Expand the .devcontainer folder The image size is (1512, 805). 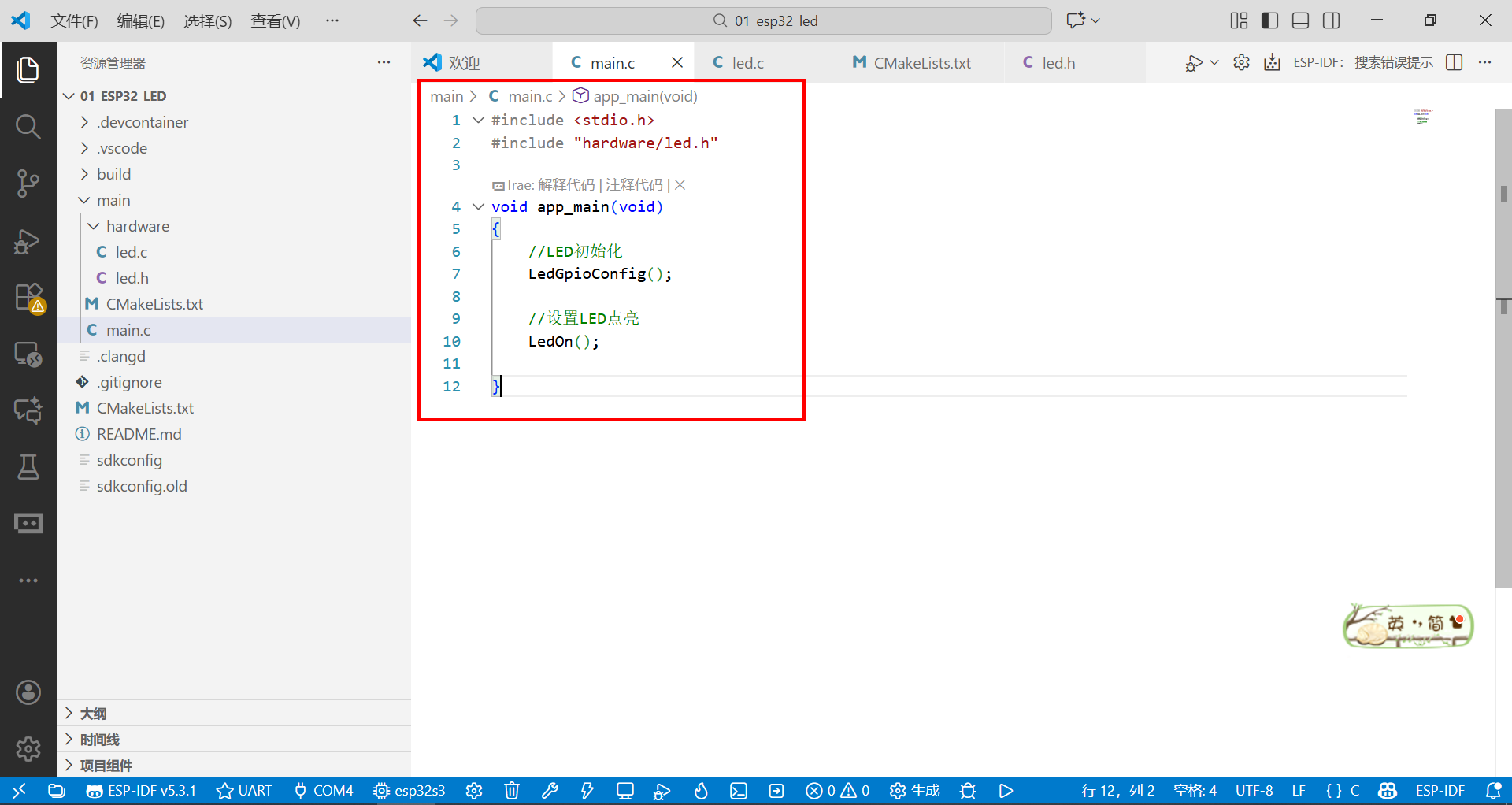[x=84, y=122]
